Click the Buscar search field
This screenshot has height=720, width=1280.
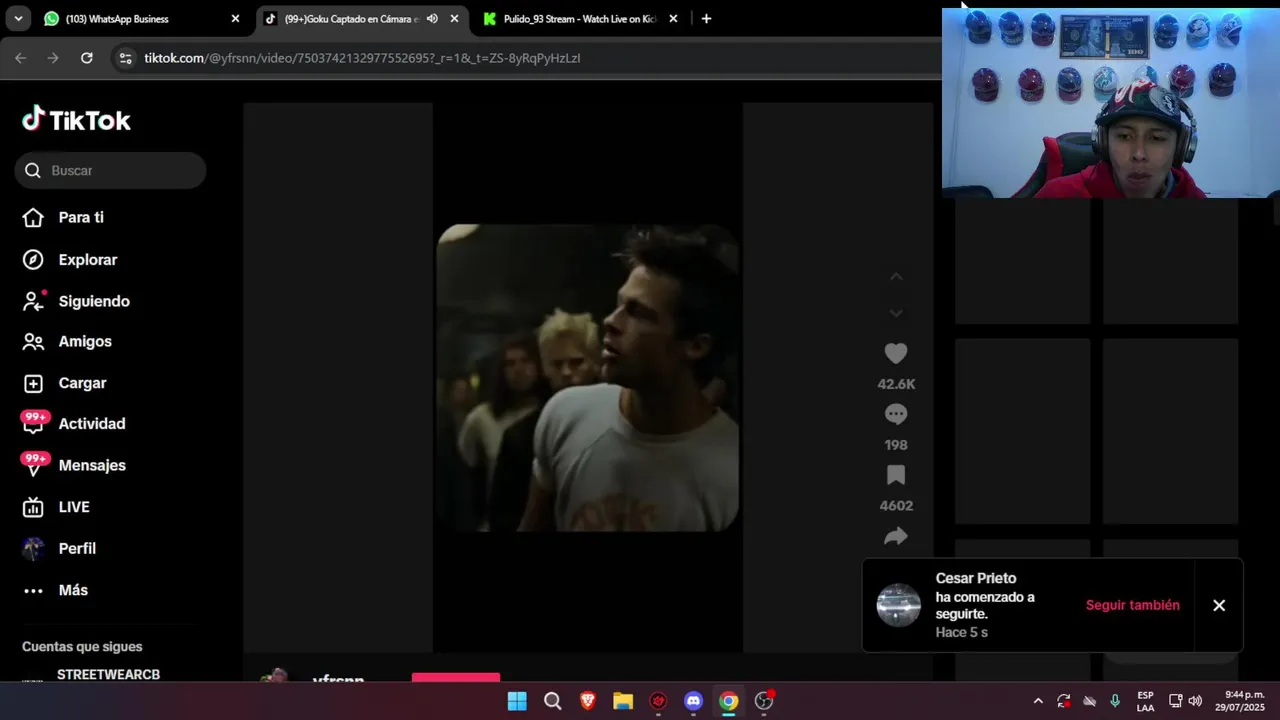(110, 170)
